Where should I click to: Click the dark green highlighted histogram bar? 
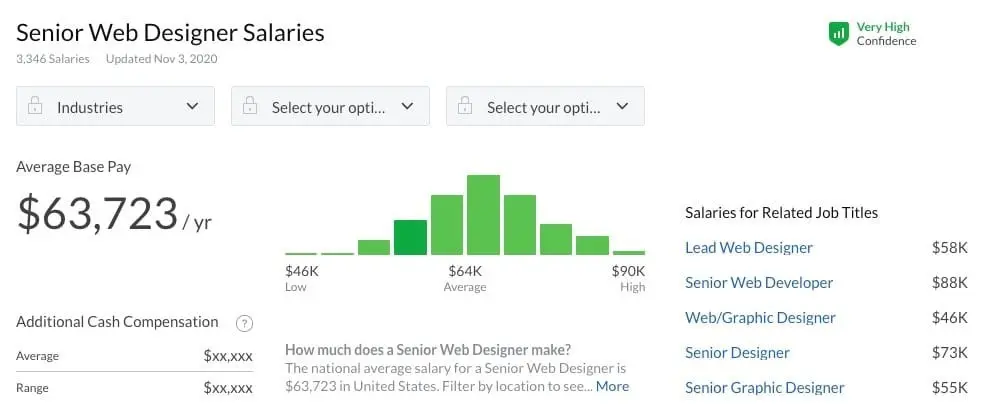pyautogui.click(x=410, y=238)
